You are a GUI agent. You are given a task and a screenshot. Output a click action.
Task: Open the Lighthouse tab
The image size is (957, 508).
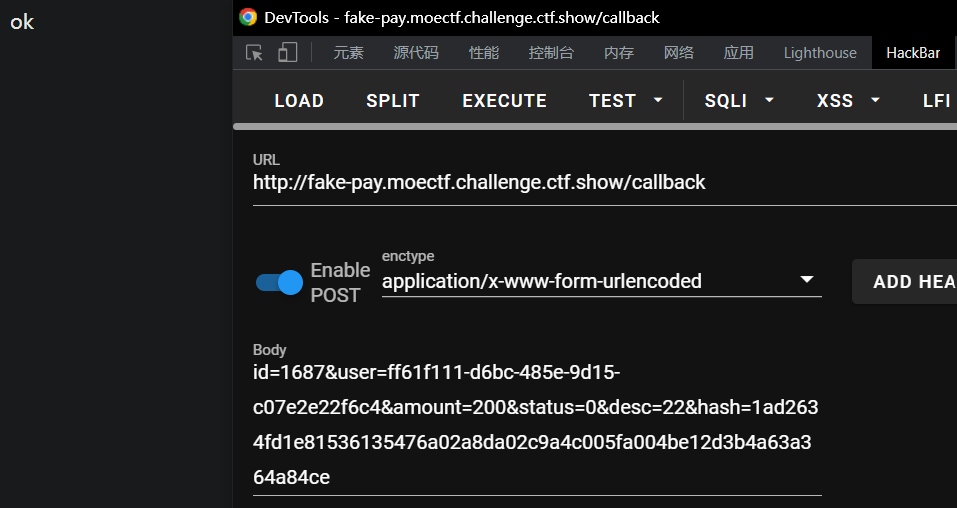[820, 53]
